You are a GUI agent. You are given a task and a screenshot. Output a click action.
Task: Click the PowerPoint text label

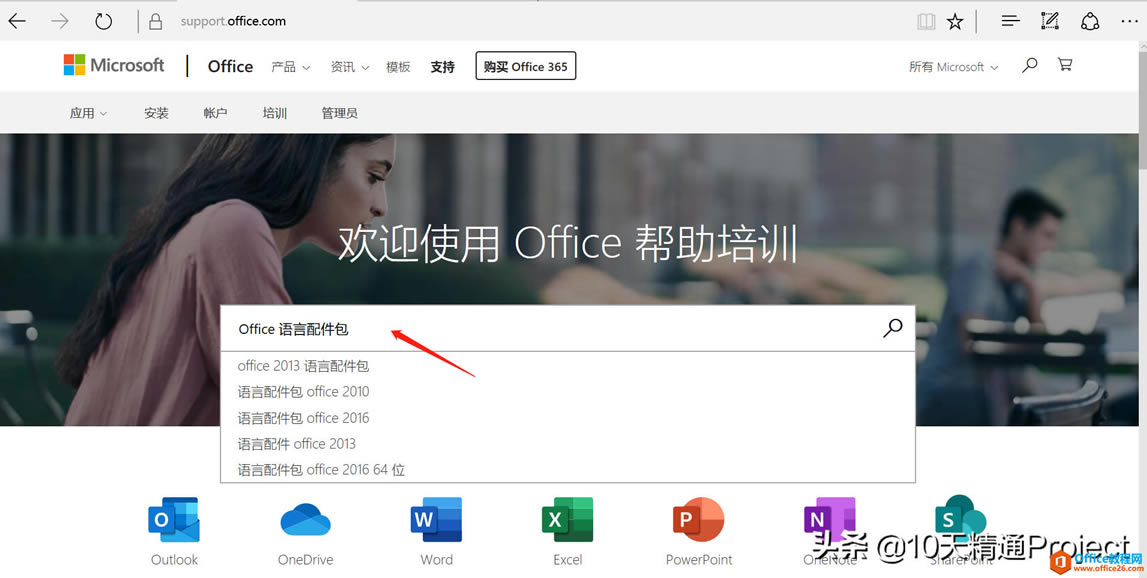coord(699,560)
